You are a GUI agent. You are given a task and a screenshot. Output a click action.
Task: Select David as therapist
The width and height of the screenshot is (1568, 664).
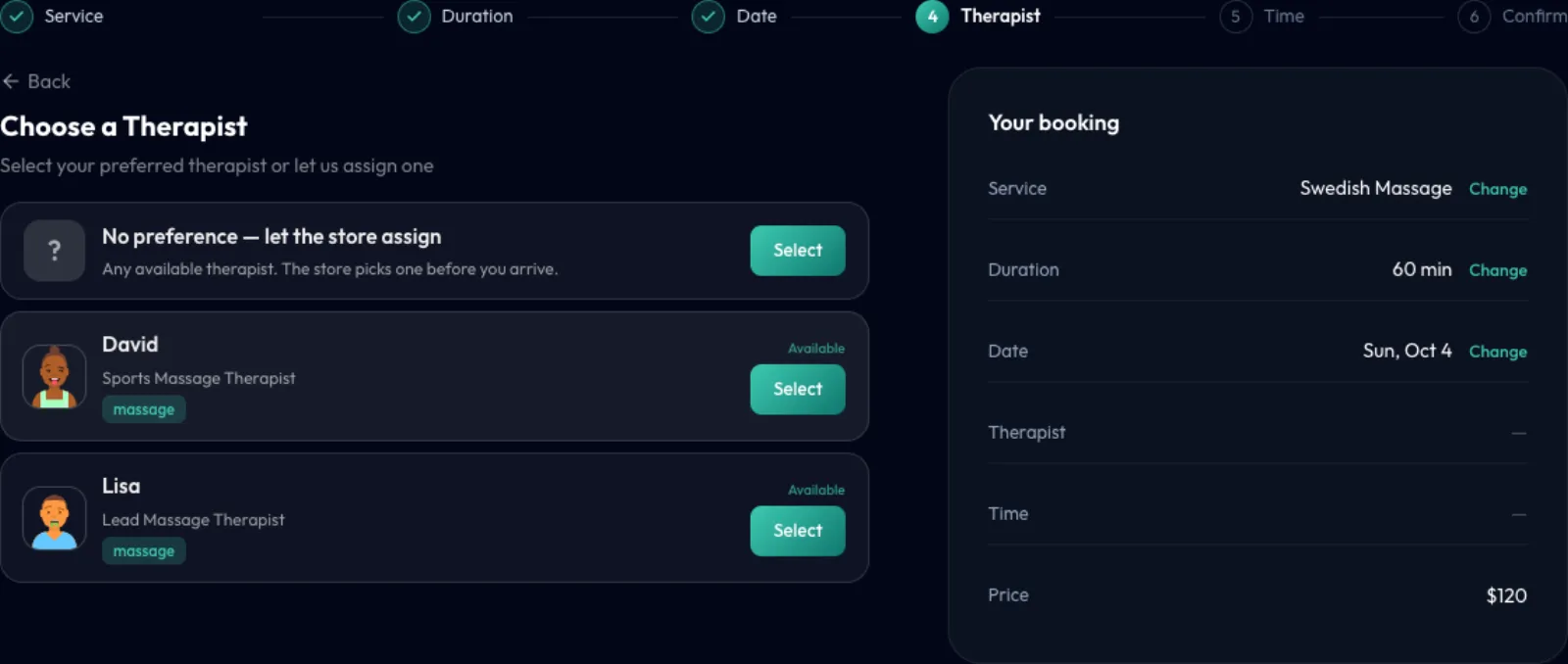[x=798, y=390]
